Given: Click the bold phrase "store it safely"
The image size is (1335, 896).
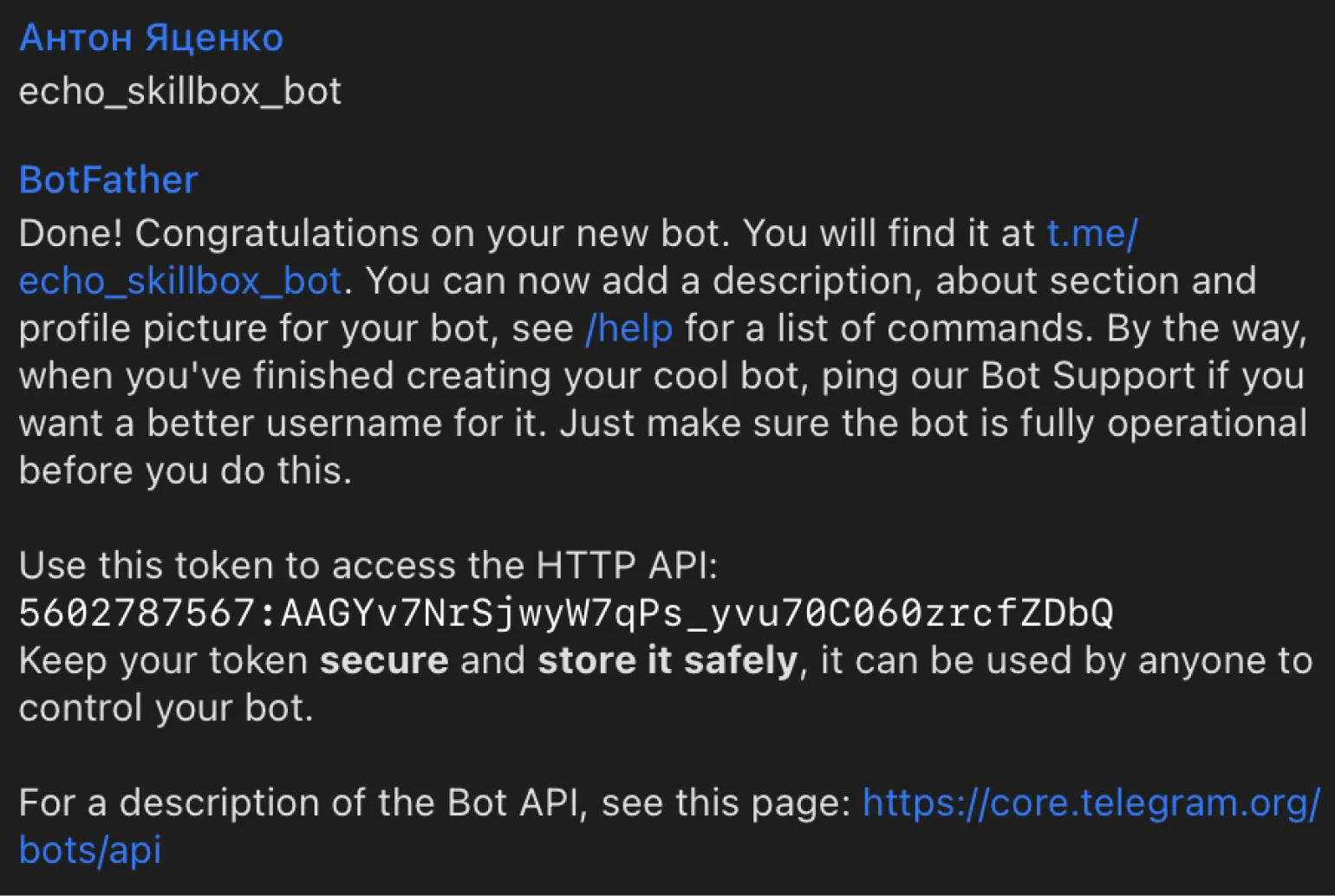Looking at the screenshot, I should (667, 661).
